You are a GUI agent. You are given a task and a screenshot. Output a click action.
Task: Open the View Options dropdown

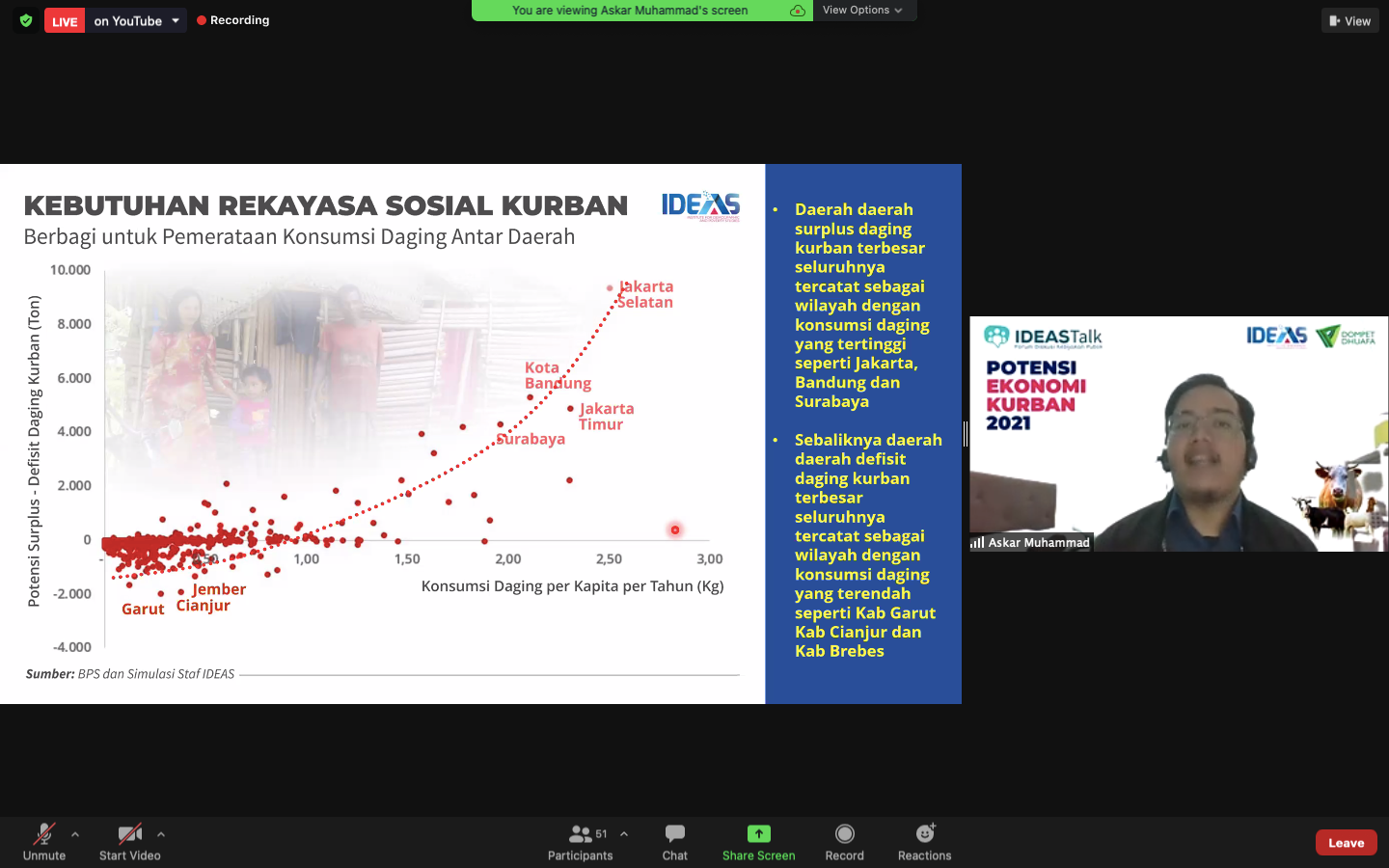click(x=862, y=11)
